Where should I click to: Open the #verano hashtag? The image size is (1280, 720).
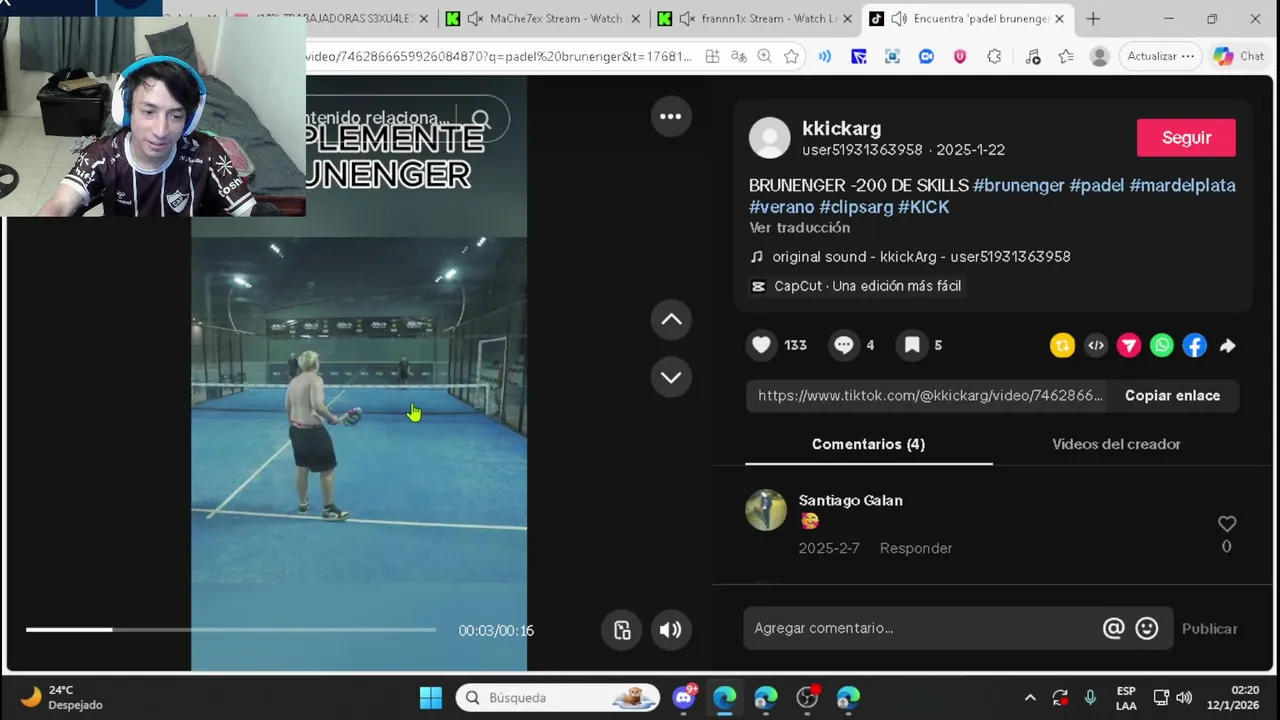(782, 207)
